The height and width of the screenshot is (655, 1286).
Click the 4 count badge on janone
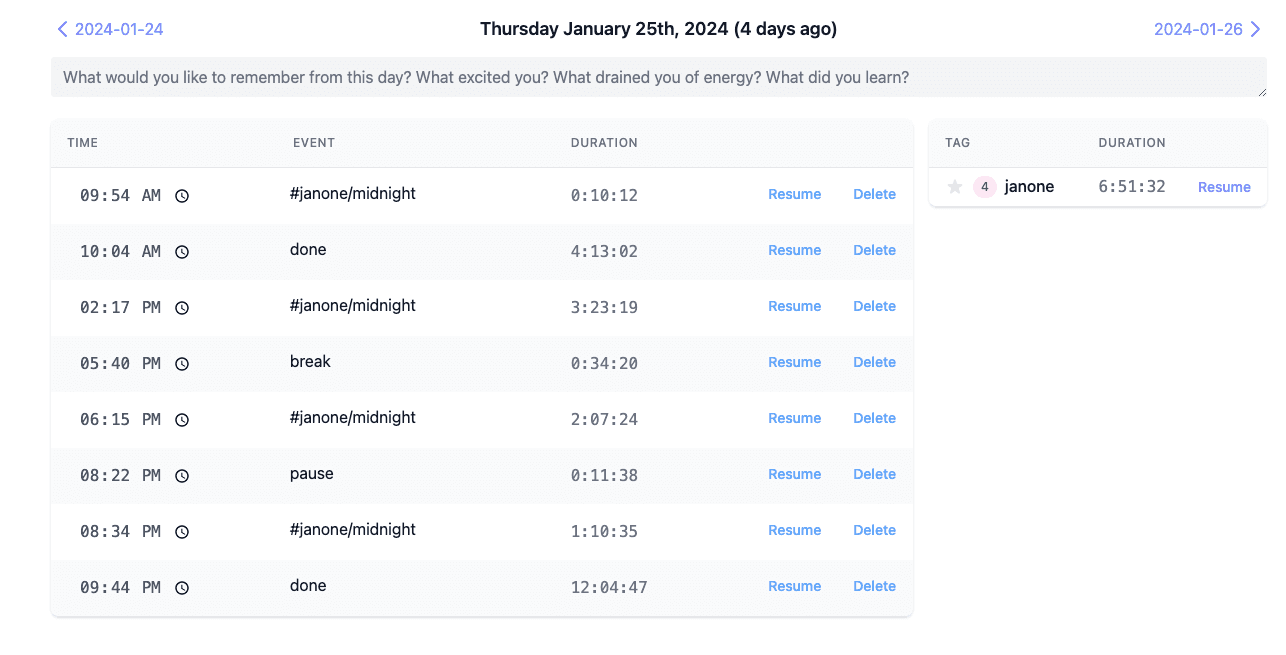tap(985, 187)
